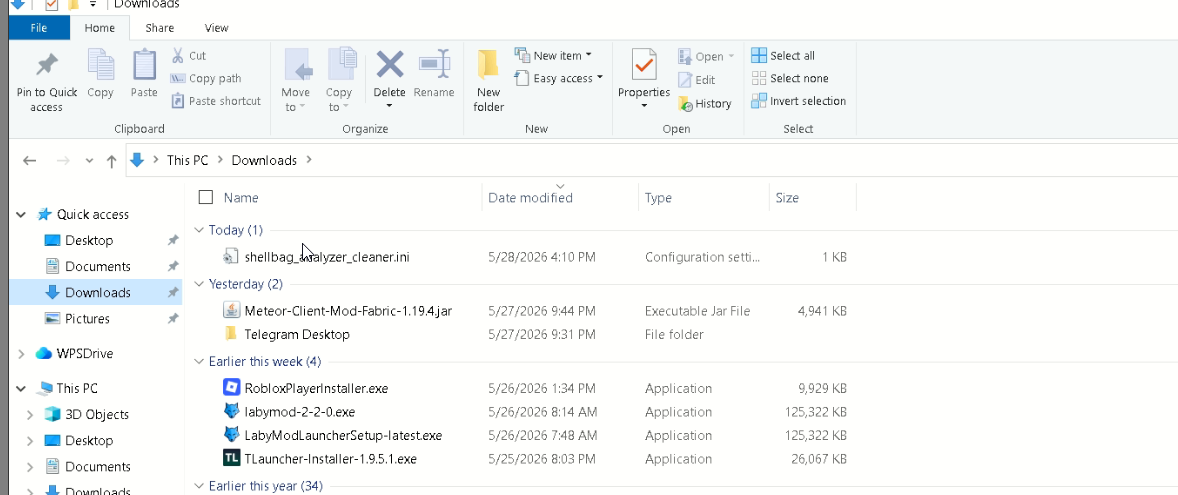Screen dimensions: 1178x495
Task: Click the RobloxPlayerInstaller.exe file icon
Action: point(231,388)
